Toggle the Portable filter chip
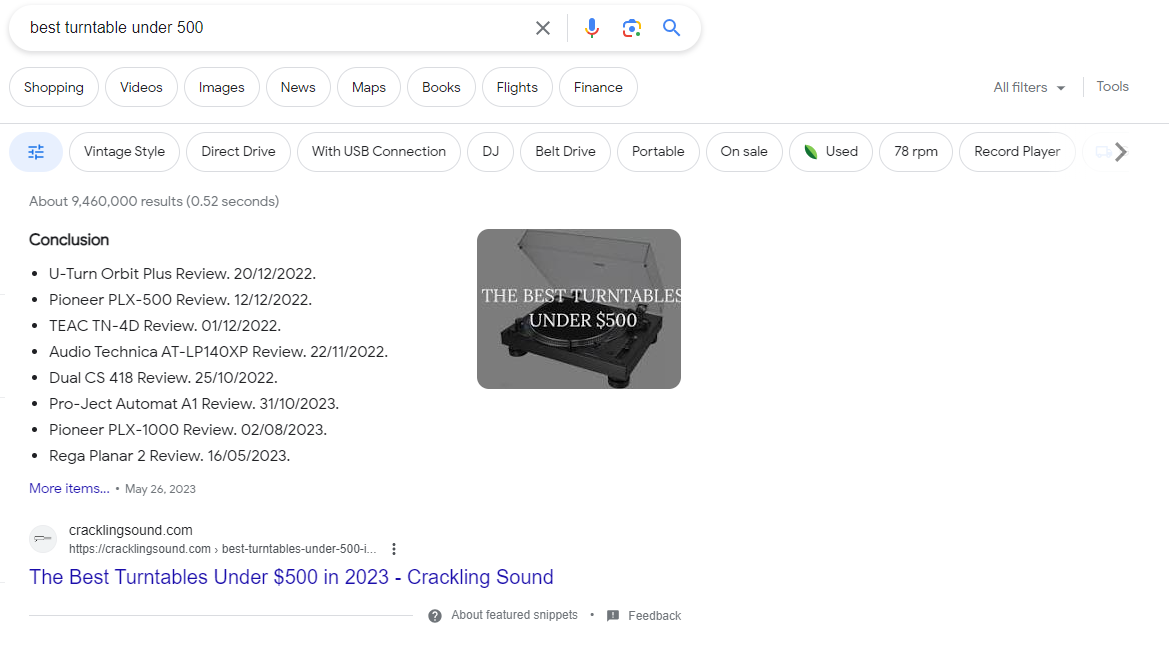Viewport: 1169px width, 661px height. pyautogui.click(x=658, y=152)
